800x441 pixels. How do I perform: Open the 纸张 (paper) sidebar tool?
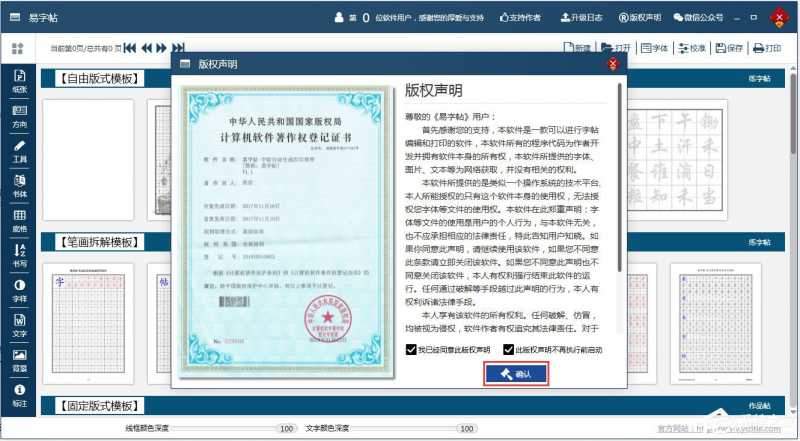19,80
